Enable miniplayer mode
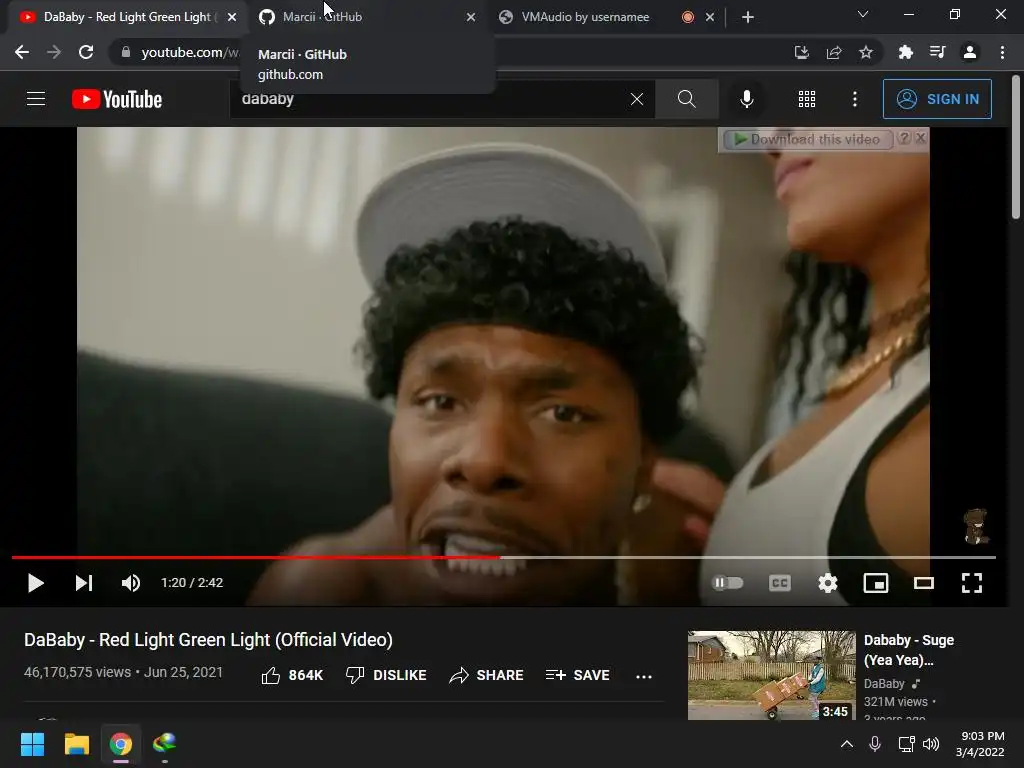The width and height of the screenshot is (1024, 768). [x=876, y=583]
